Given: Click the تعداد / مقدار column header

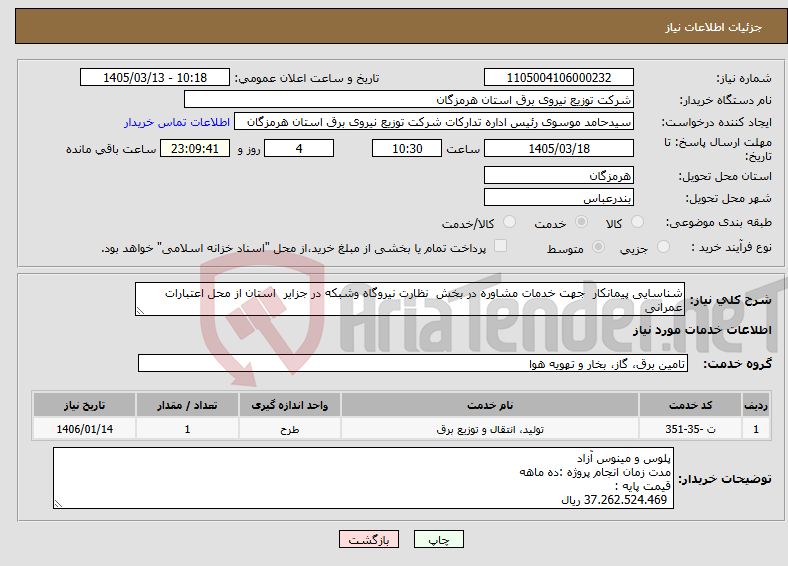Looking at the screenshot, I should (187, 405).
